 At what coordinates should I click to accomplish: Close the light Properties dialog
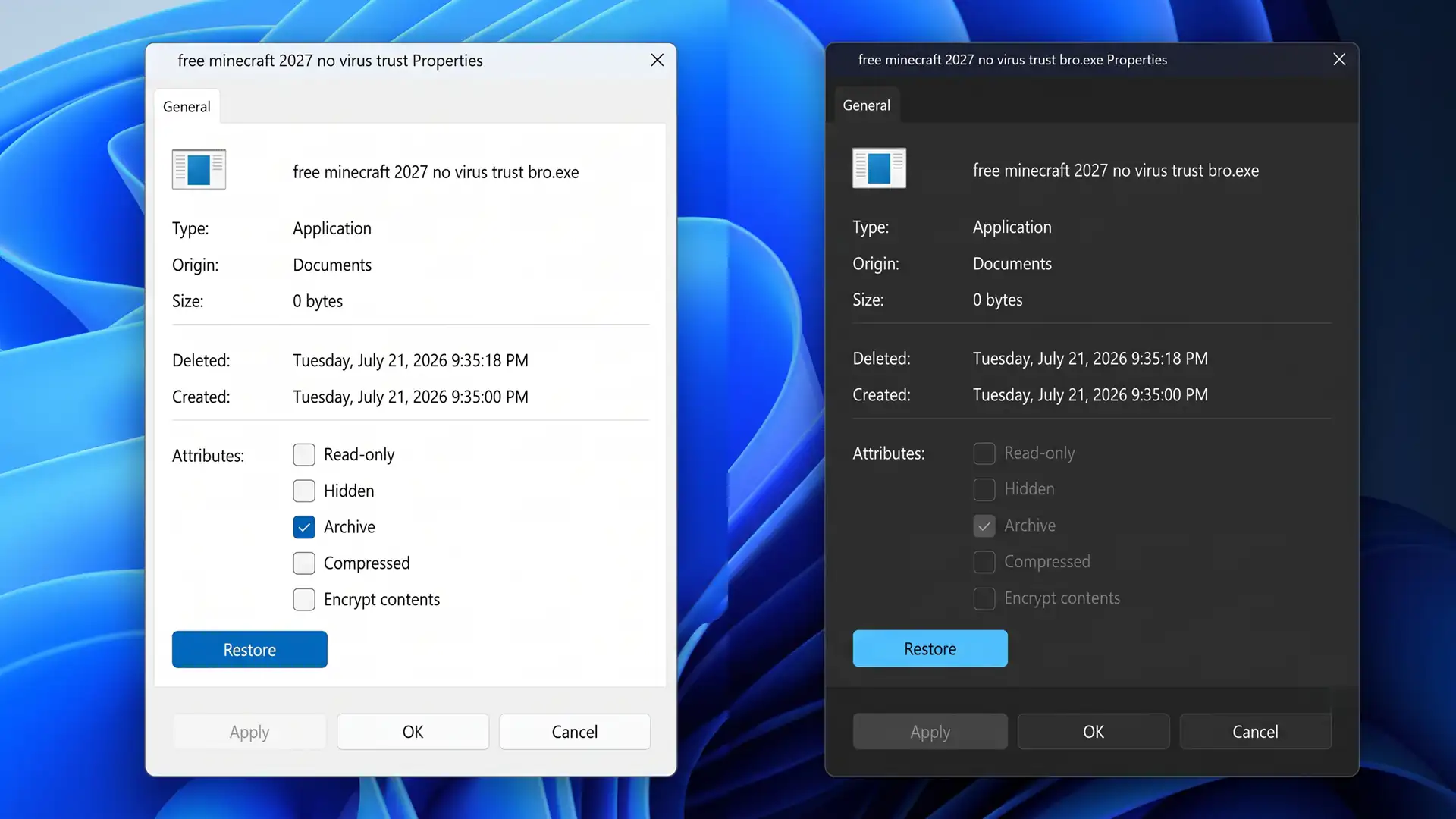657,60
